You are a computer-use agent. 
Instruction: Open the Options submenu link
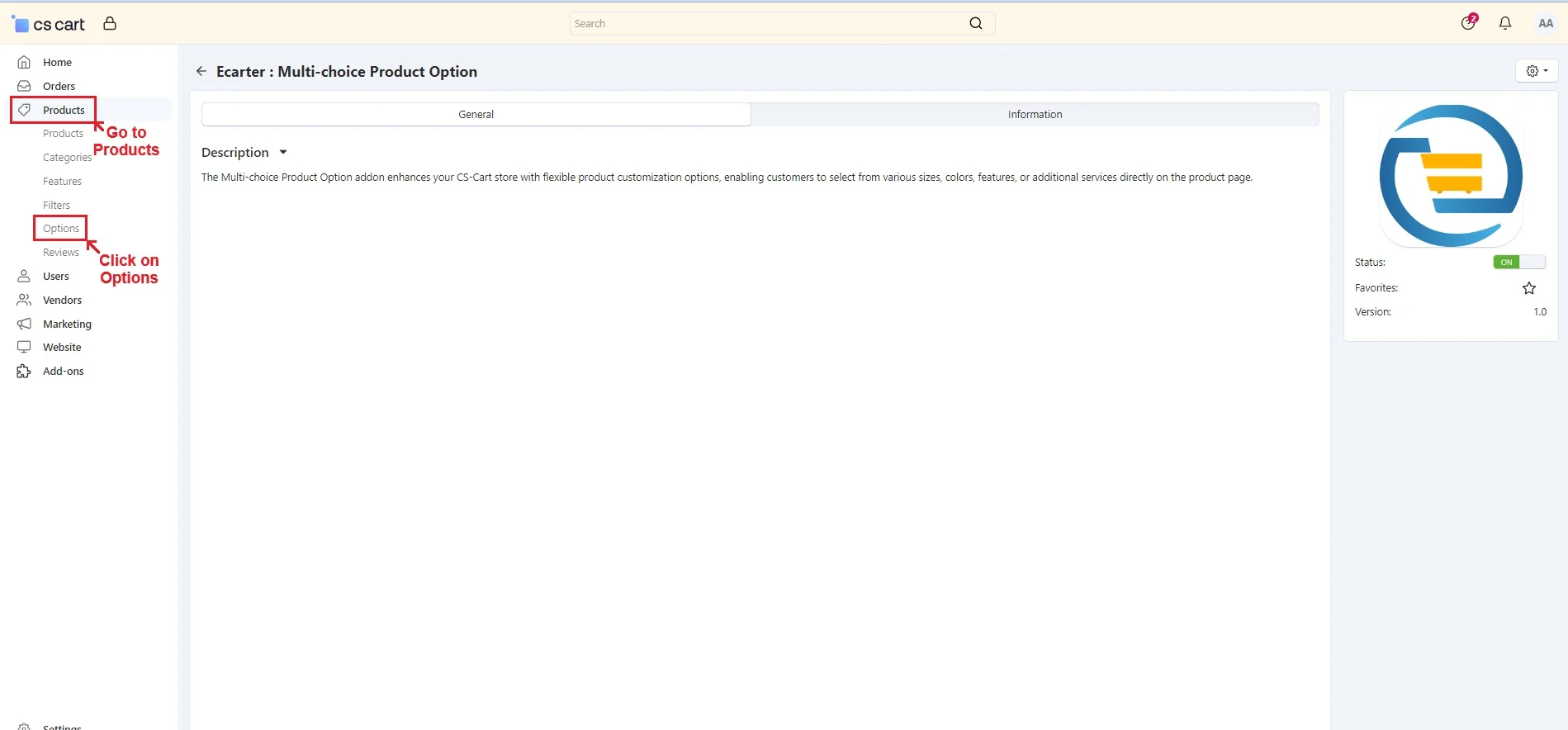[61, 228]
